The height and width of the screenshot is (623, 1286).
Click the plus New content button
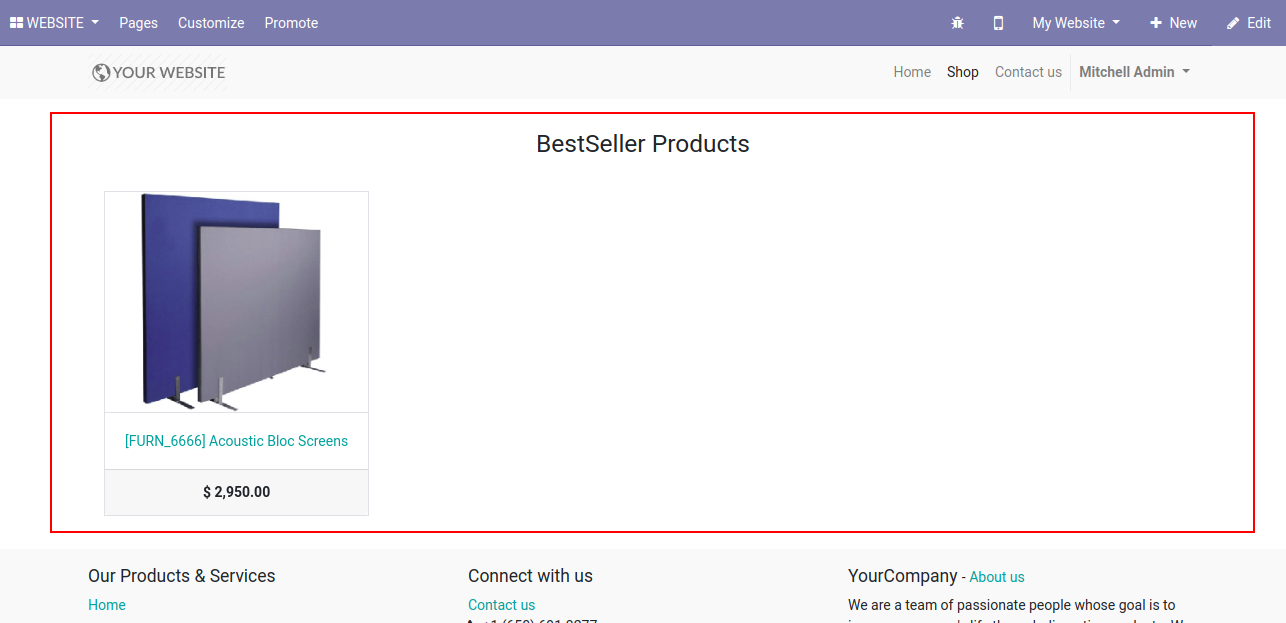(1173, 23)
